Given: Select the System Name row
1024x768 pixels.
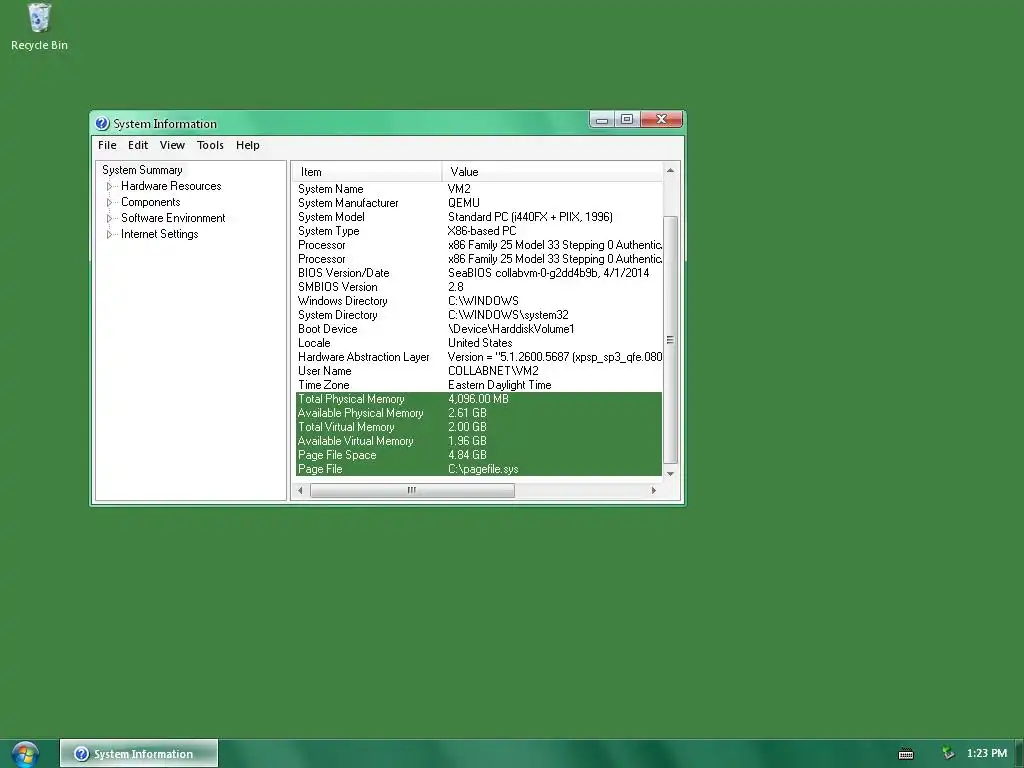Looking at the screenshot, I should click(x=478, y=189).
